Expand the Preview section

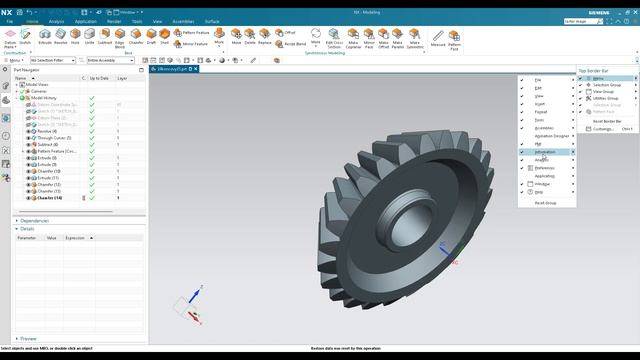[17, 339]
